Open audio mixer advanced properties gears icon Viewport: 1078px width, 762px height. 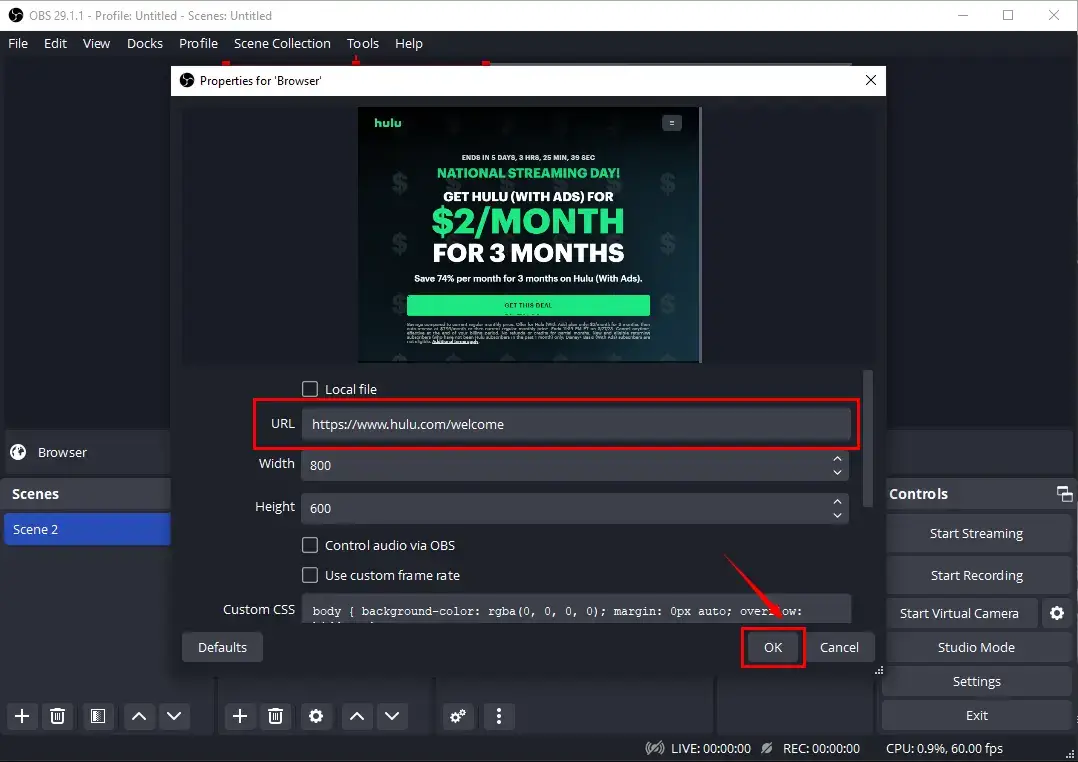tap(458, 716)
